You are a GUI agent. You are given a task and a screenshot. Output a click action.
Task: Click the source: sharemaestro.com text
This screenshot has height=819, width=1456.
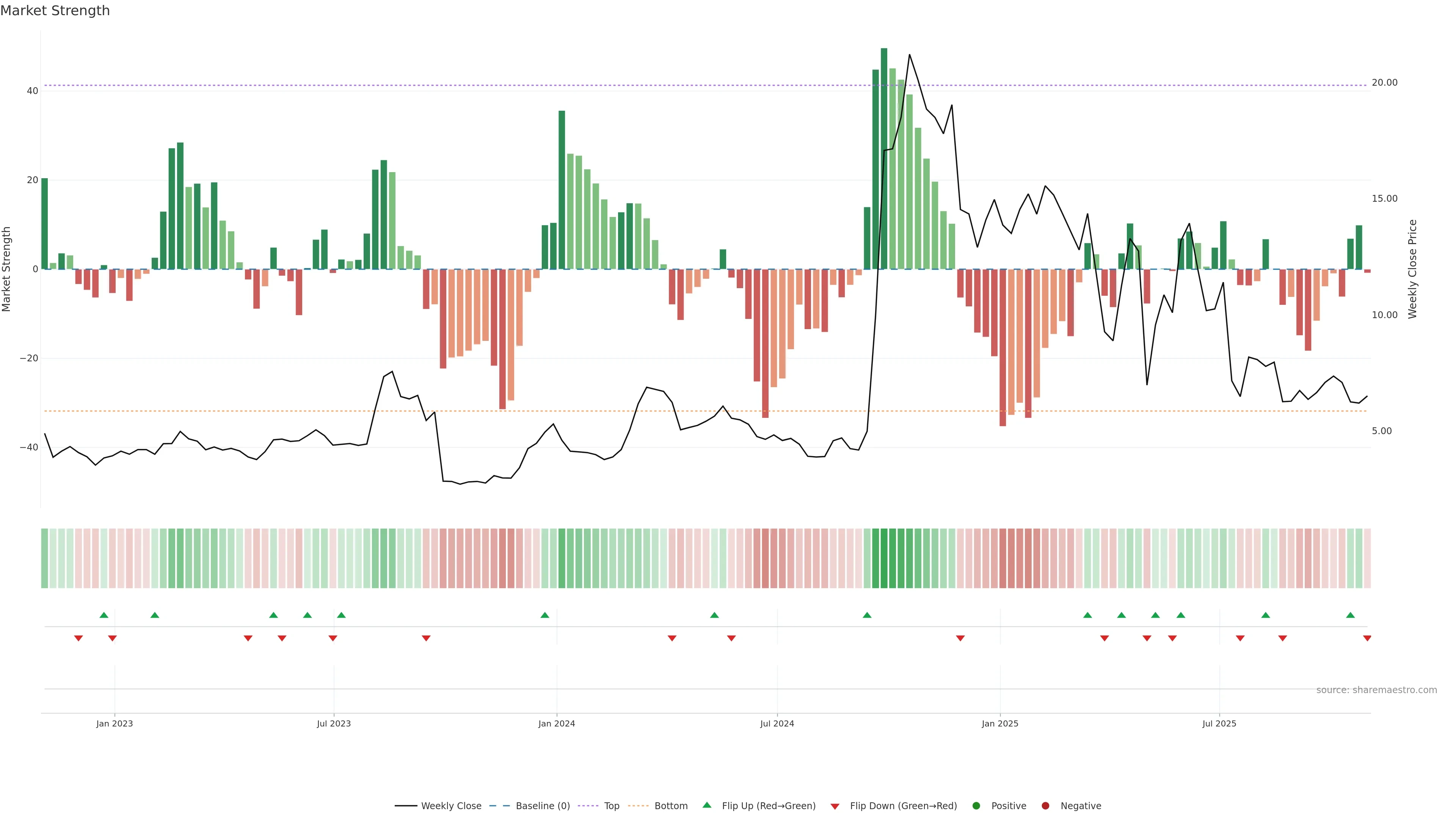(1376, 690)
